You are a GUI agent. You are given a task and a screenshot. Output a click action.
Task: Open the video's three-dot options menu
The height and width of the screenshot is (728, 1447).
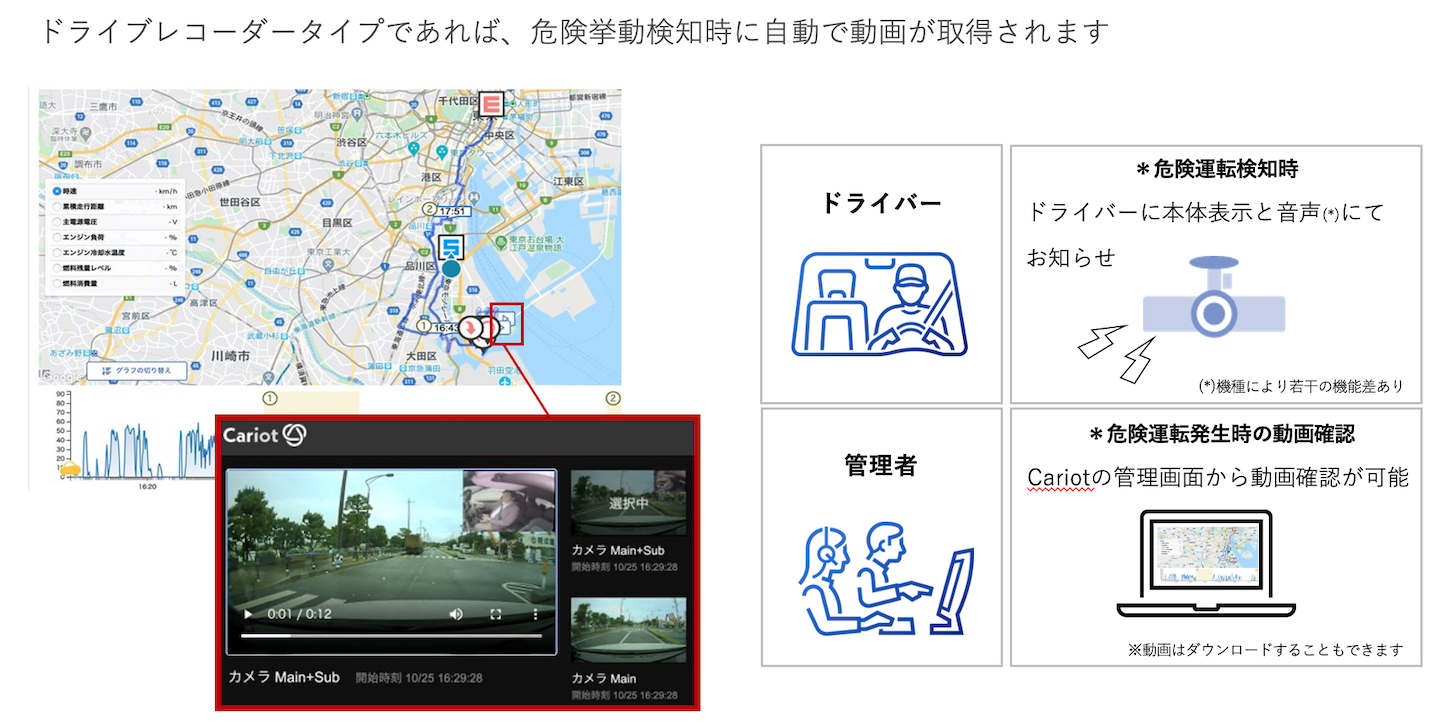click(x=535, y=614)
